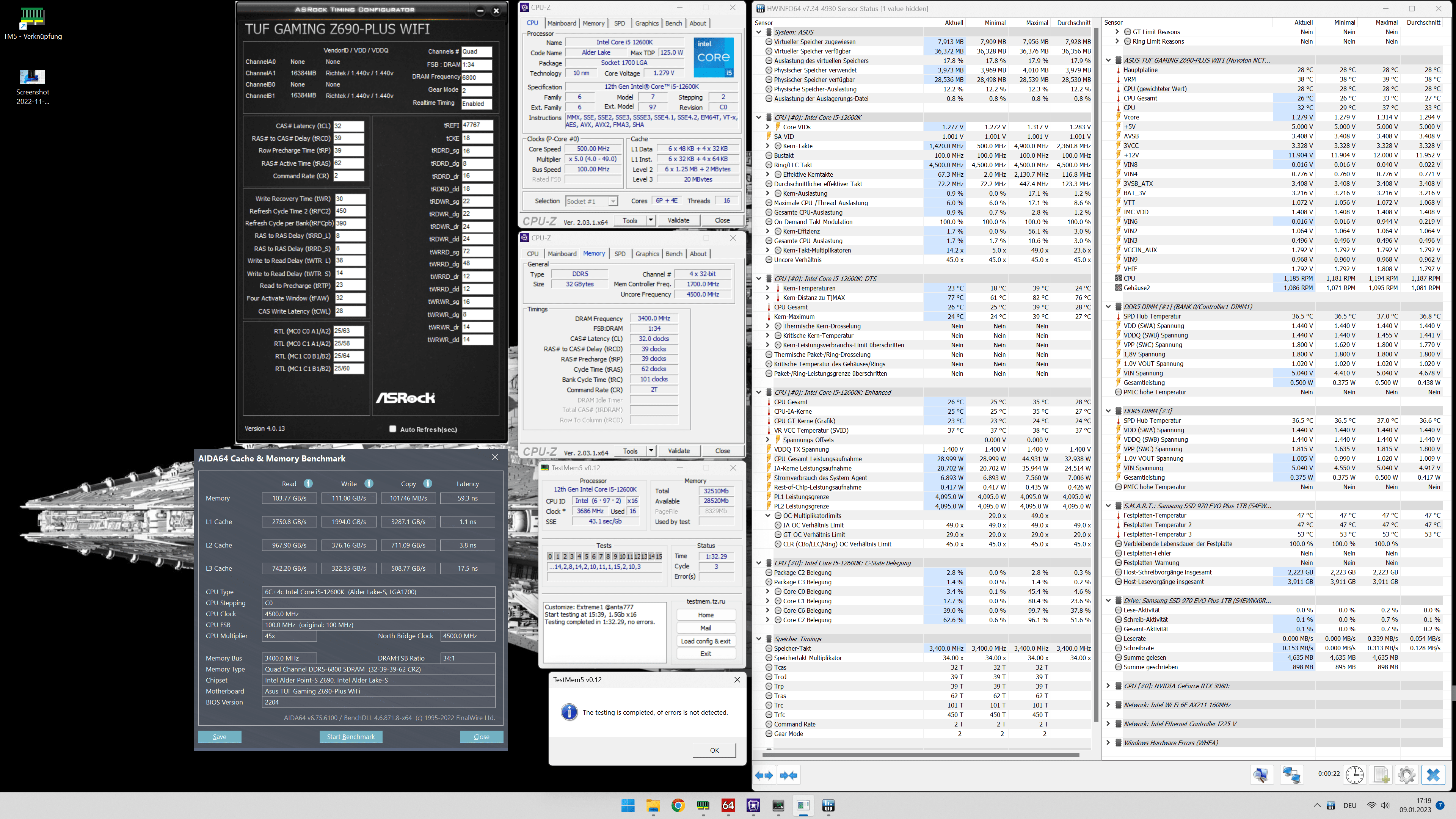Open HWiNFO sensor settings gear icon

pyautogui.click(x=1406, y=775)
